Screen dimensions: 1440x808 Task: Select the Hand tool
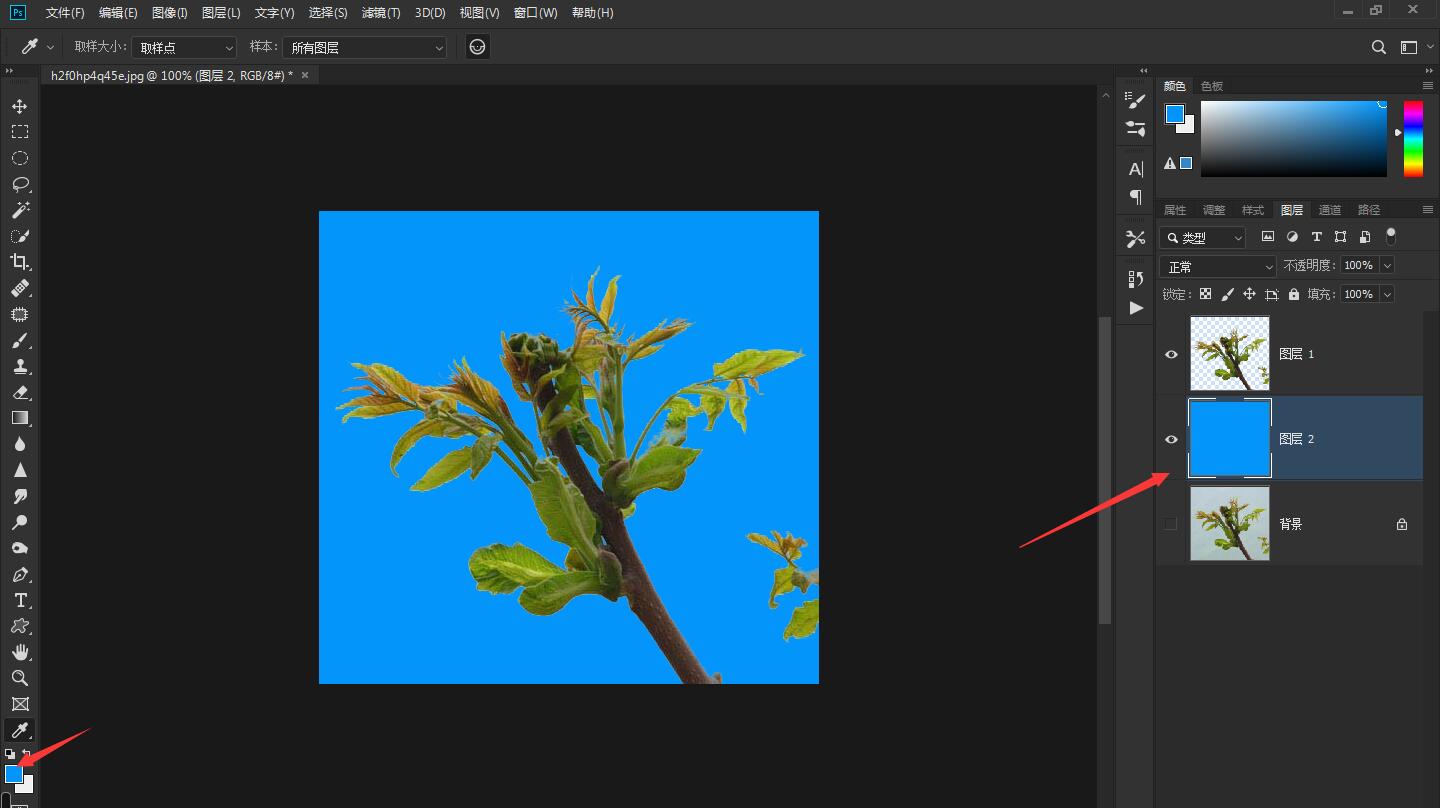[x=19, y=652]
